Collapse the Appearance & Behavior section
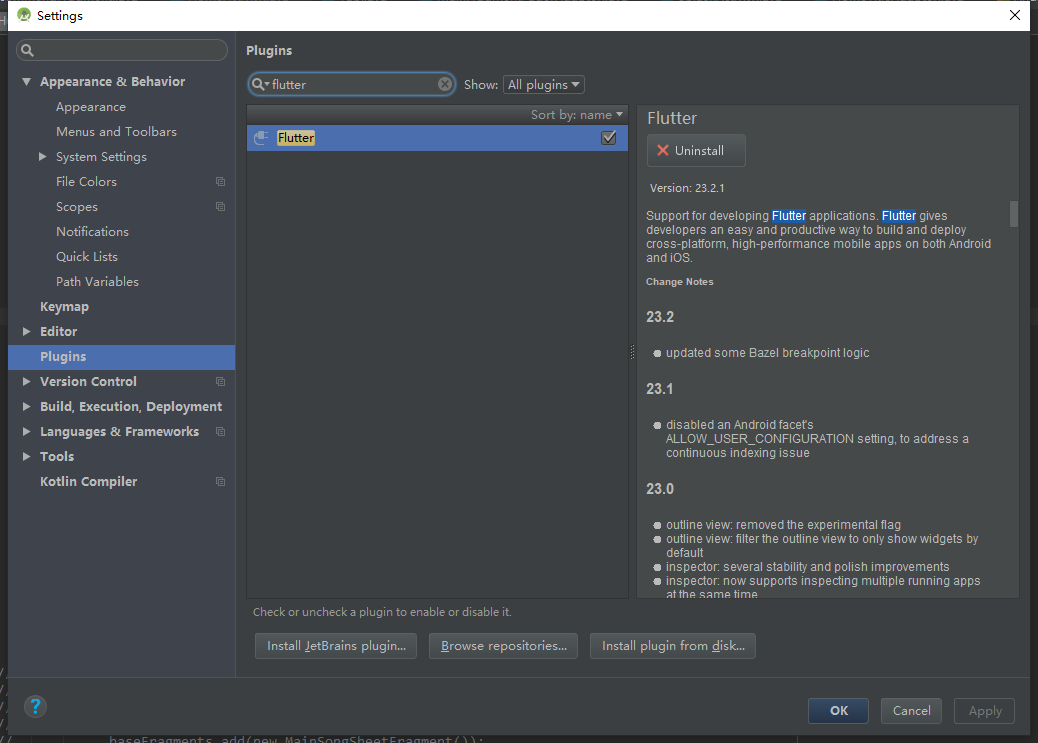The image size is (1038, 743). (x=26, y=81)
